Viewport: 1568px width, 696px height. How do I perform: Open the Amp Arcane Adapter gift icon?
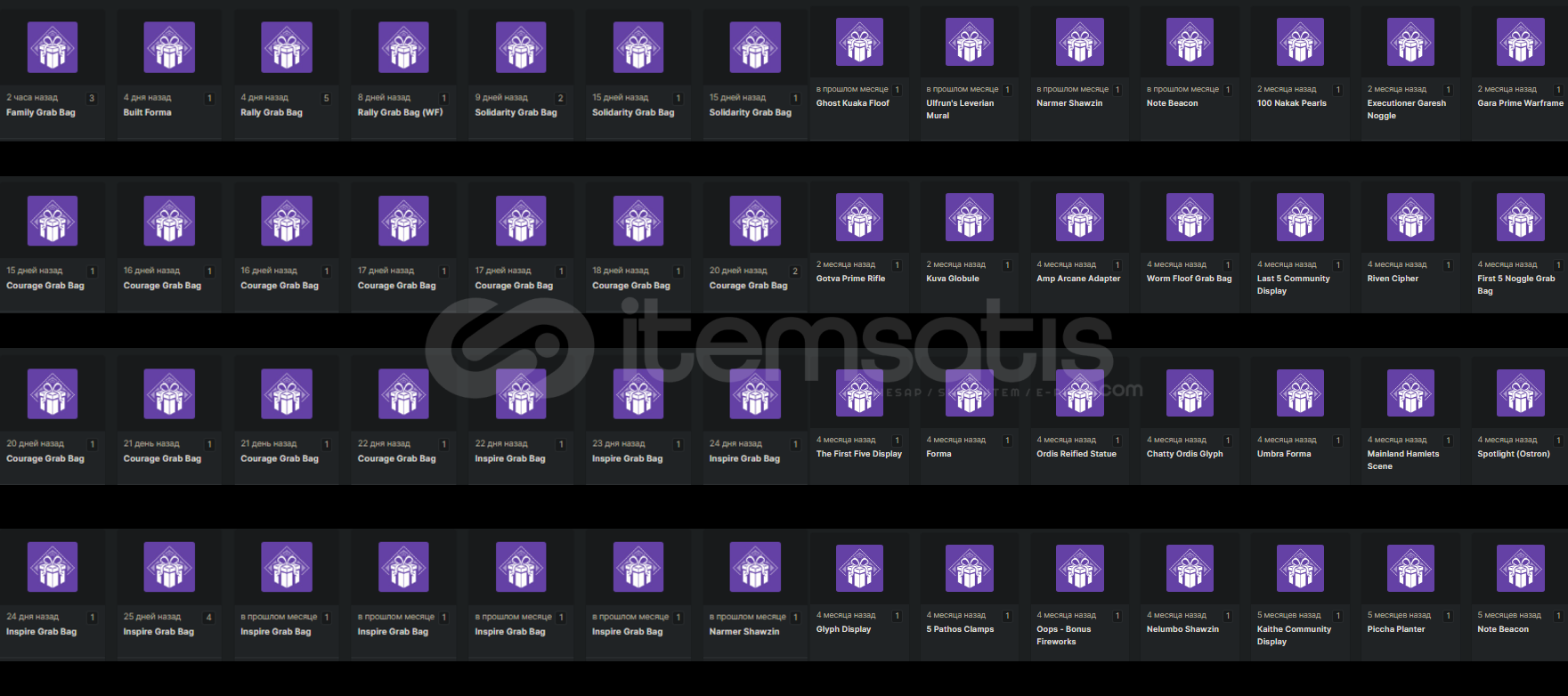coord(1080,217)
